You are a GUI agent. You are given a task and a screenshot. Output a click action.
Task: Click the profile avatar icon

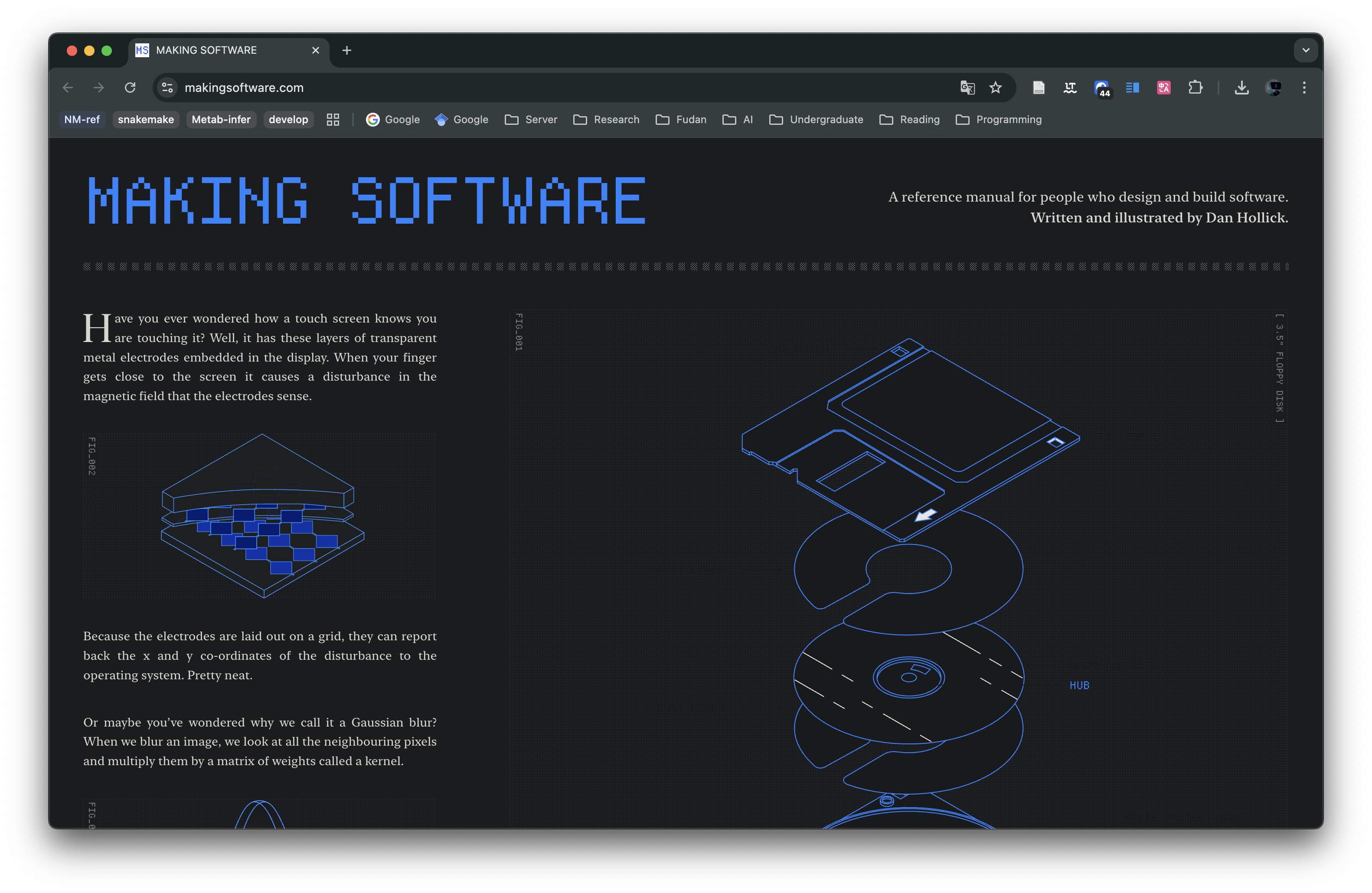pyautogui.click(x=1274, y=88)
